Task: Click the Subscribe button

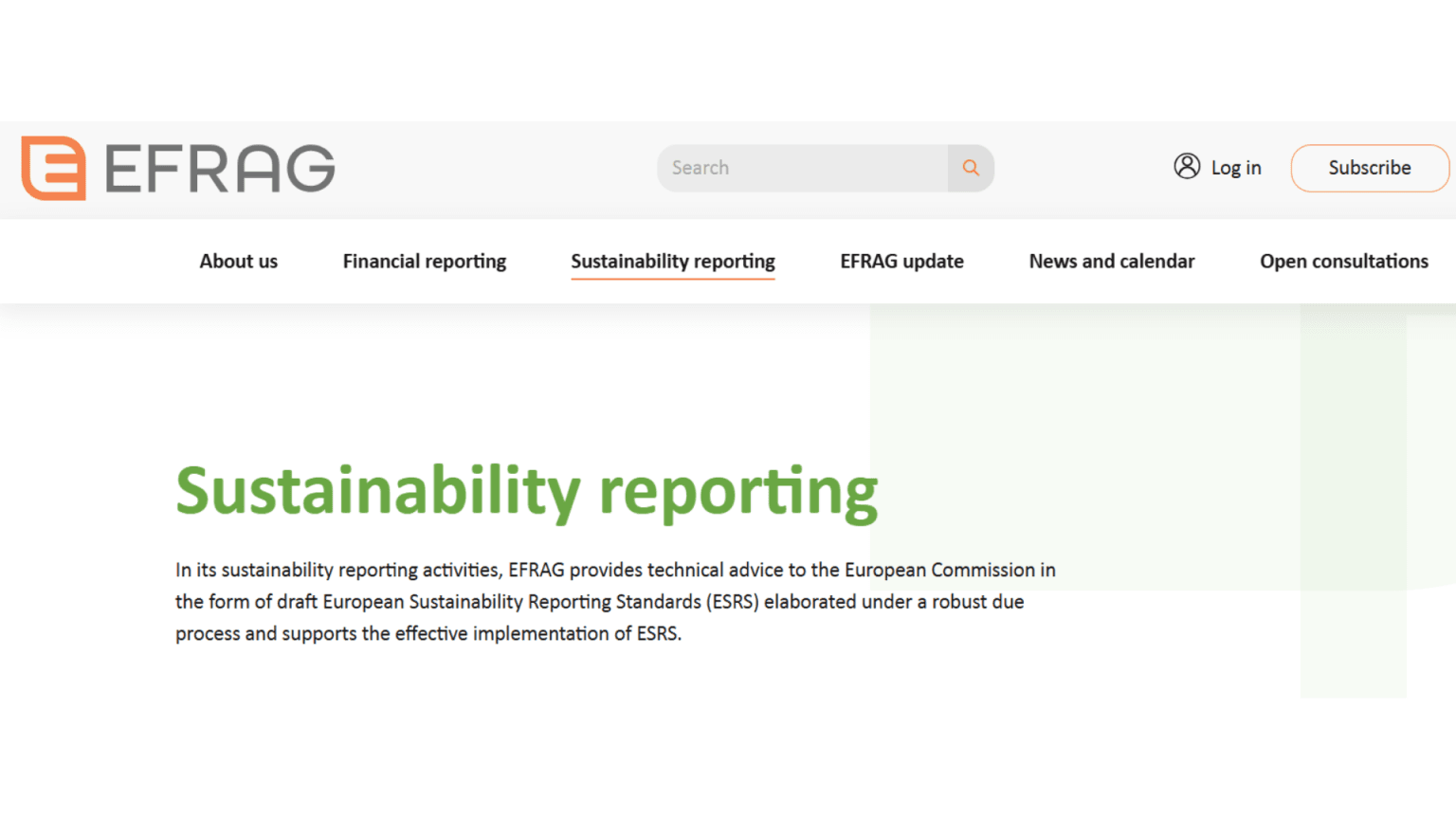Action: (1370, 168)
